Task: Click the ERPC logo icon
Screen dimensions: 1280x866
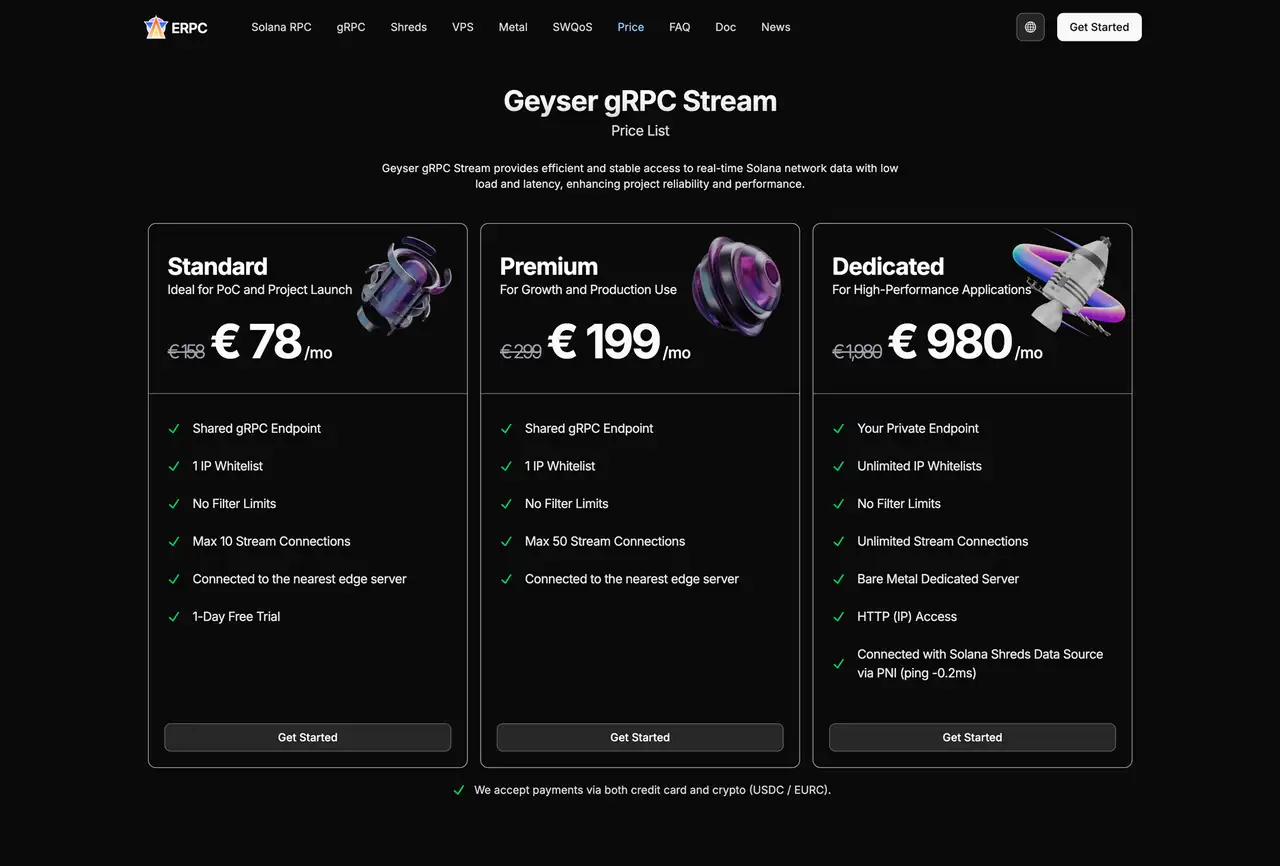Action: coord(157,27)
